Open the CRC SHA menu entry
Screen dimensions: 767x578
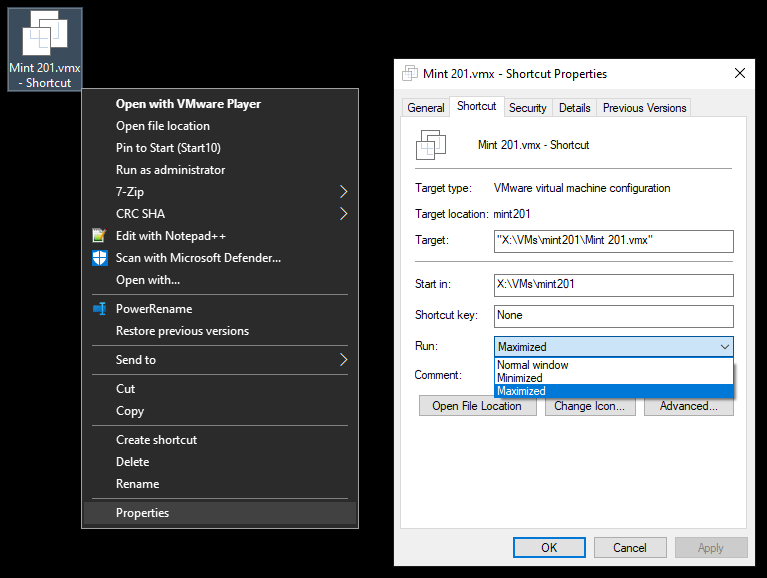click(x=220, y=214)
